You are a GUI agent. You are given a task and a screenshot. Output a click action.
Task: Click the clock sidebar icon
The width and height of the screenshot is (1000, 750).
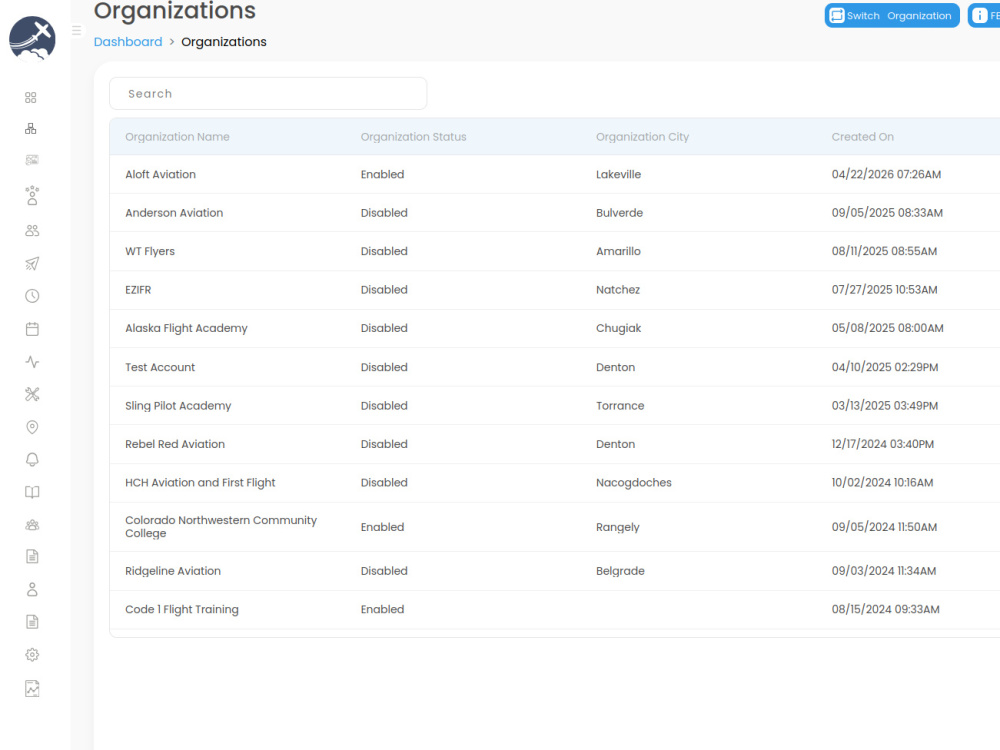32,296
